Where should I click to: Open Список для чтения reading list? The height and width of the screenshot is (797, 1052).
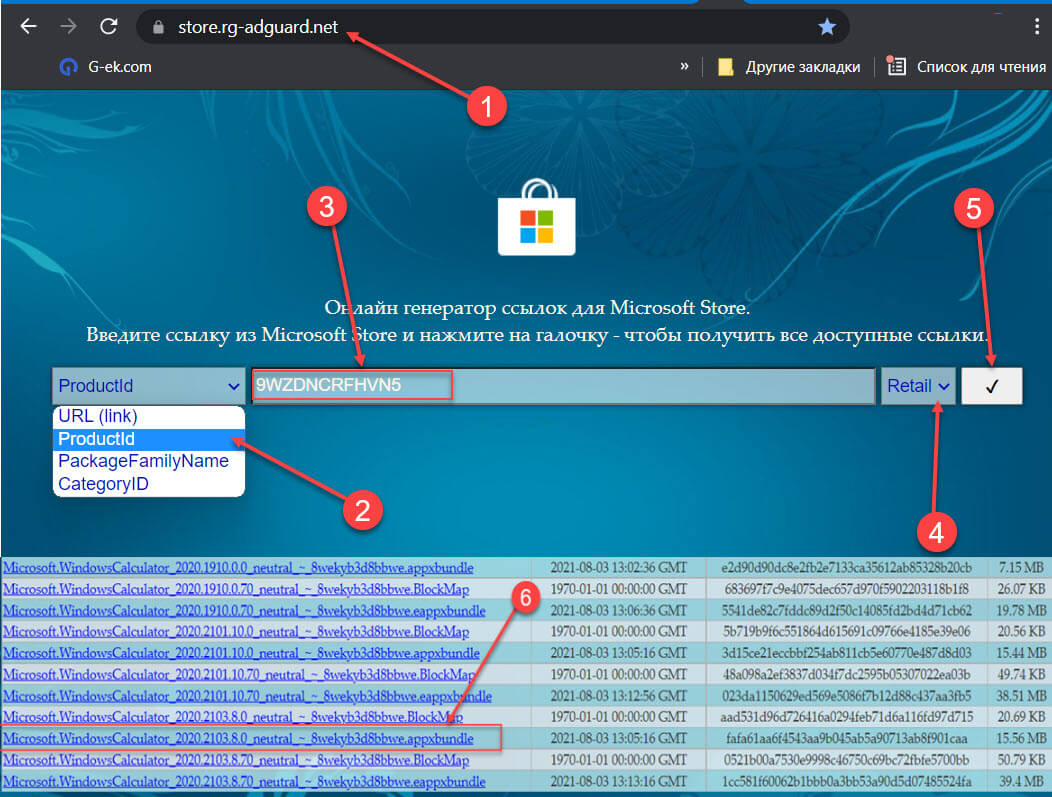click(965, 67)
